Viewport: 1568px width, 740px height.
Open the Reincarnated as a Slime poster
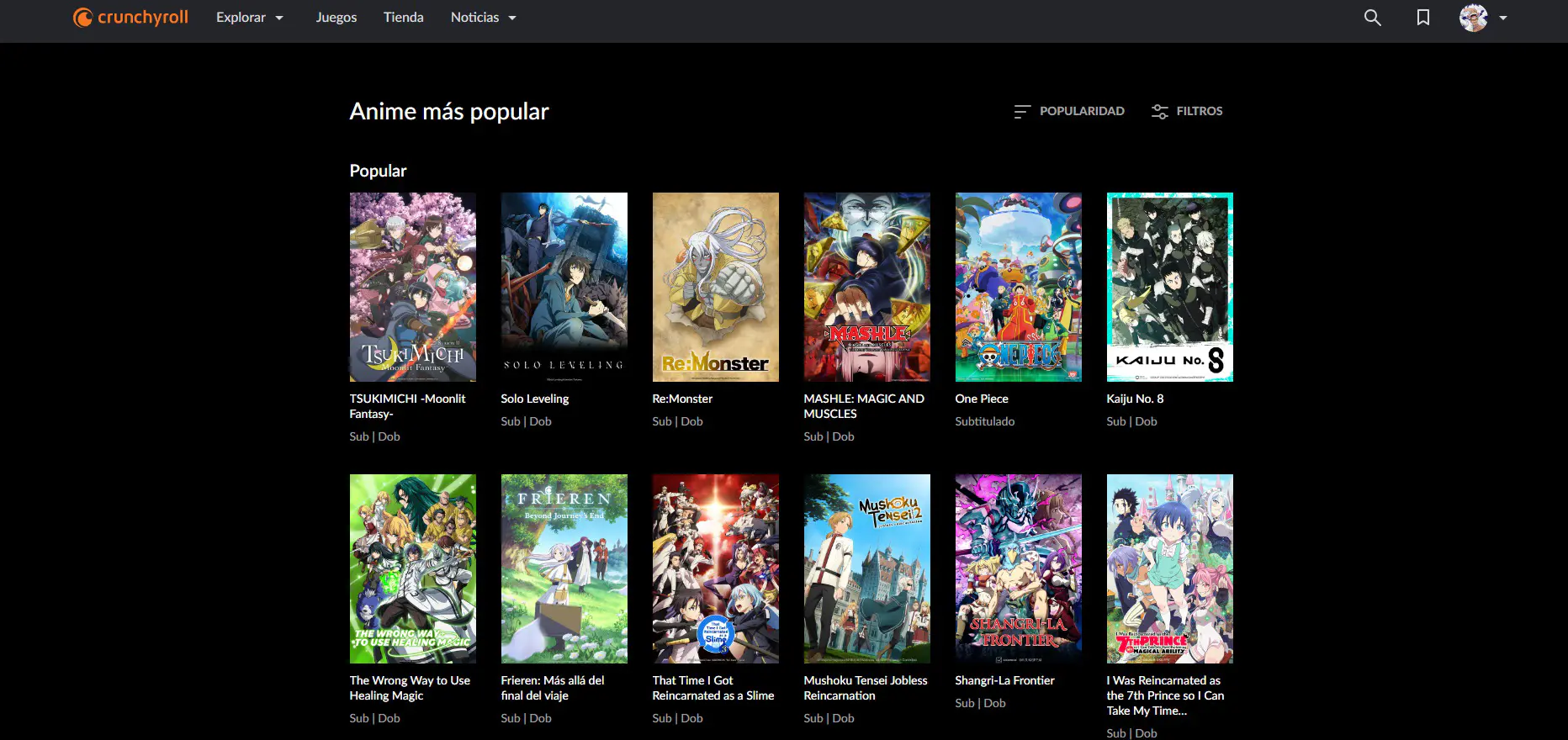716,568
